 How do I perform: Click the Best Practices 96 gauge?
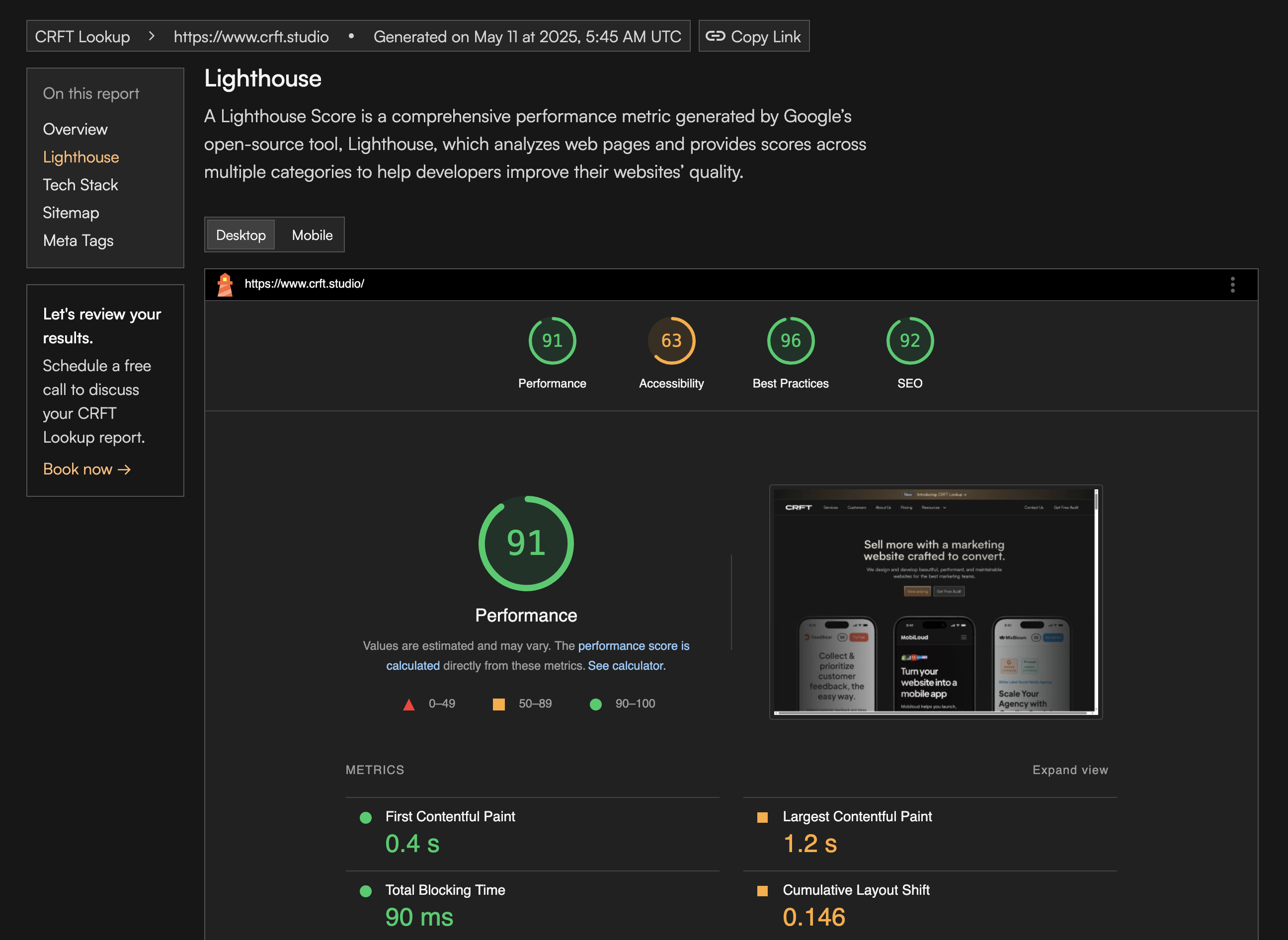790,340
